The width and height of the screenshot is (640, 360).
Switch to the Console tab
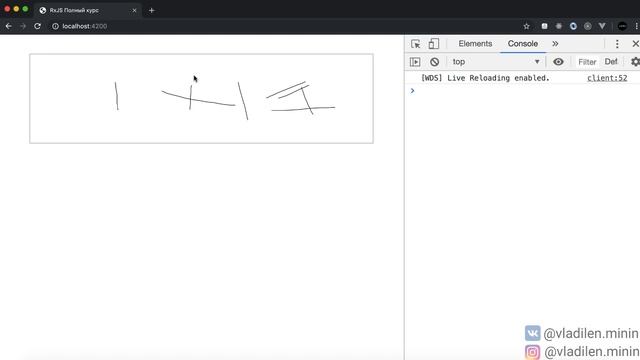522,44
